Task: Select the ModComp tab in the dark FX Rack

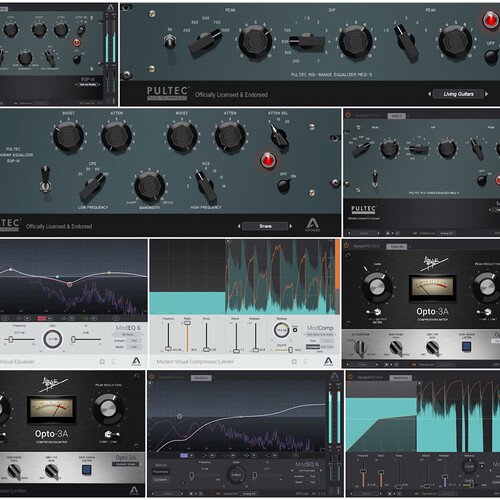Action: [x=401, y=378]
